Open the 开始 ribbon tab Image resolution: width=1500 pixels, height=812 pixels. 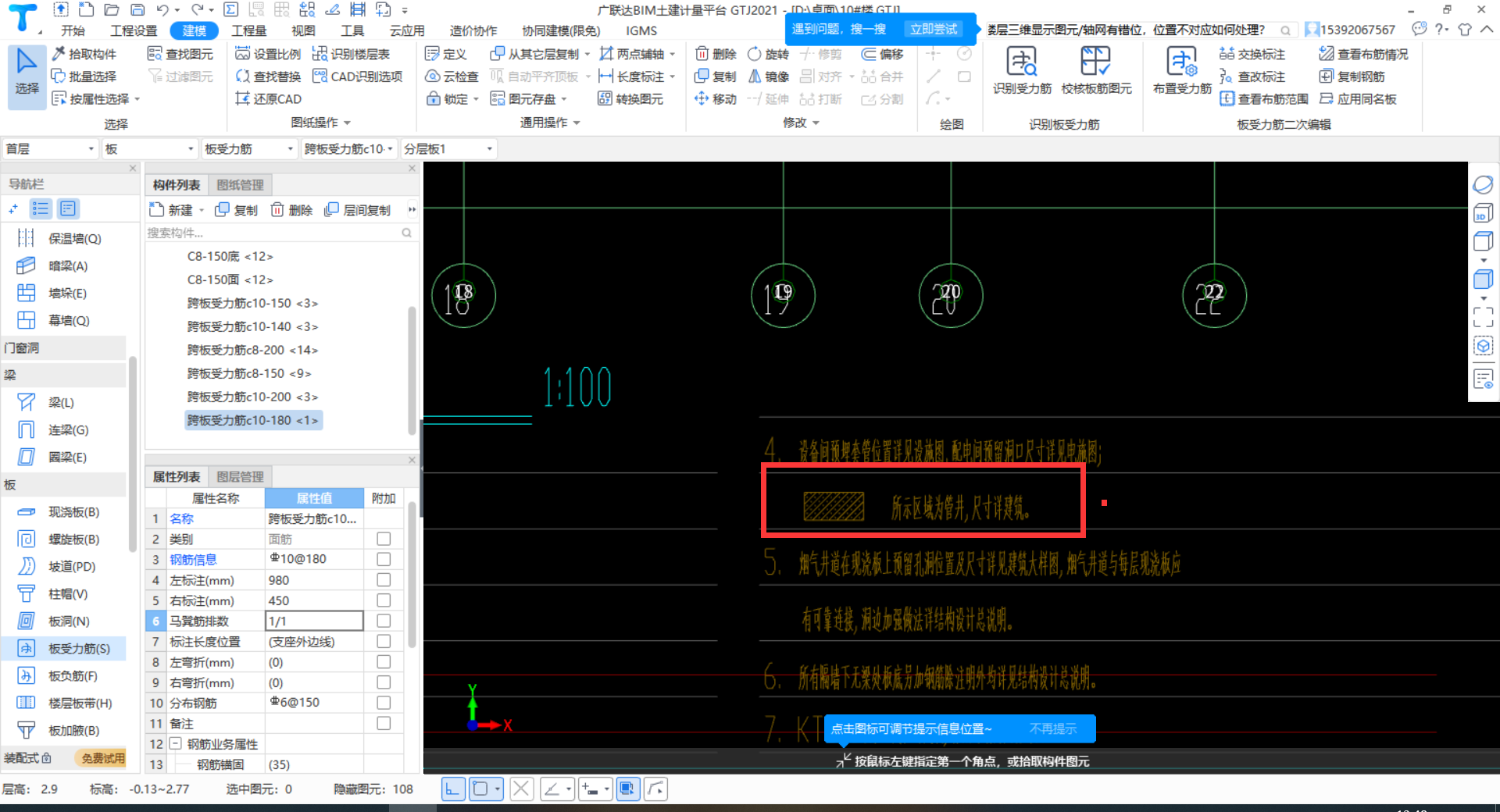[x=73, y=30]
